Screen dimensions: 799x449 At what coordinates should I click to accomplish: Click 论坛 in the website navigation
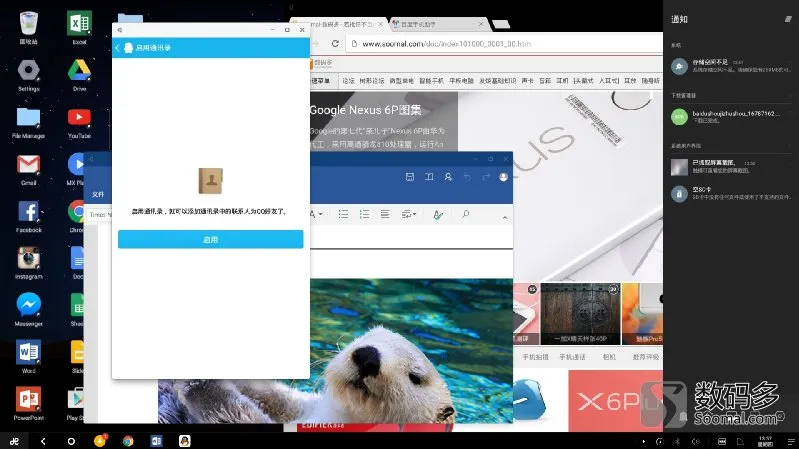(349, 81)
